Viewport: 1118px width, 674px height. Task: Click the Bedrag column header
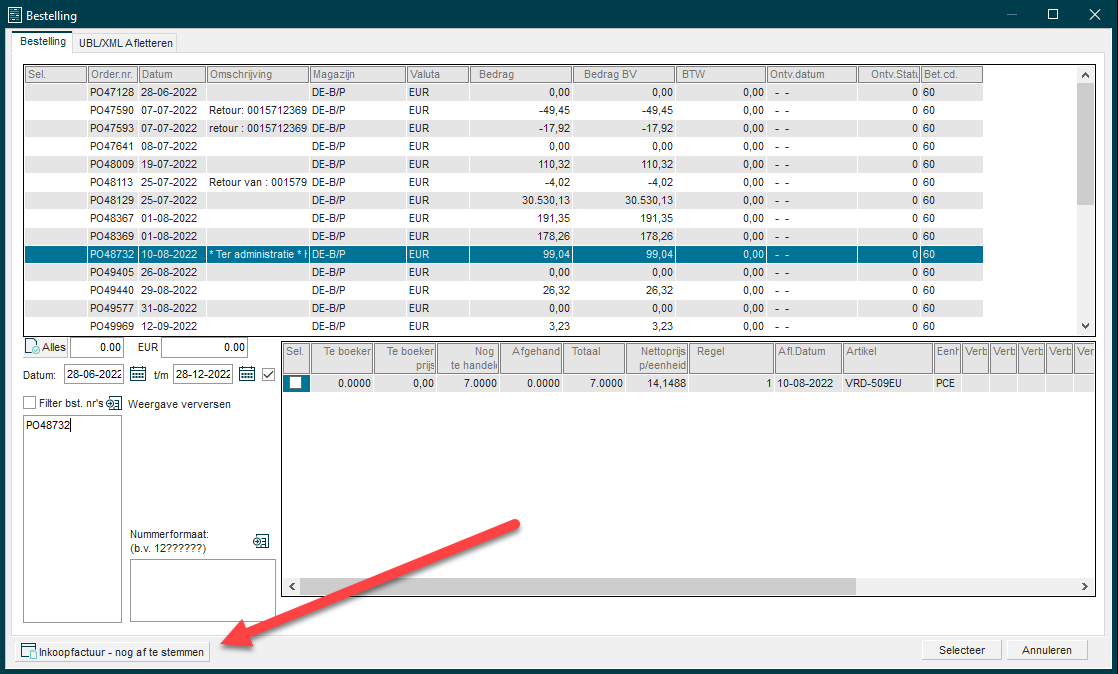[x=521, y=74]
